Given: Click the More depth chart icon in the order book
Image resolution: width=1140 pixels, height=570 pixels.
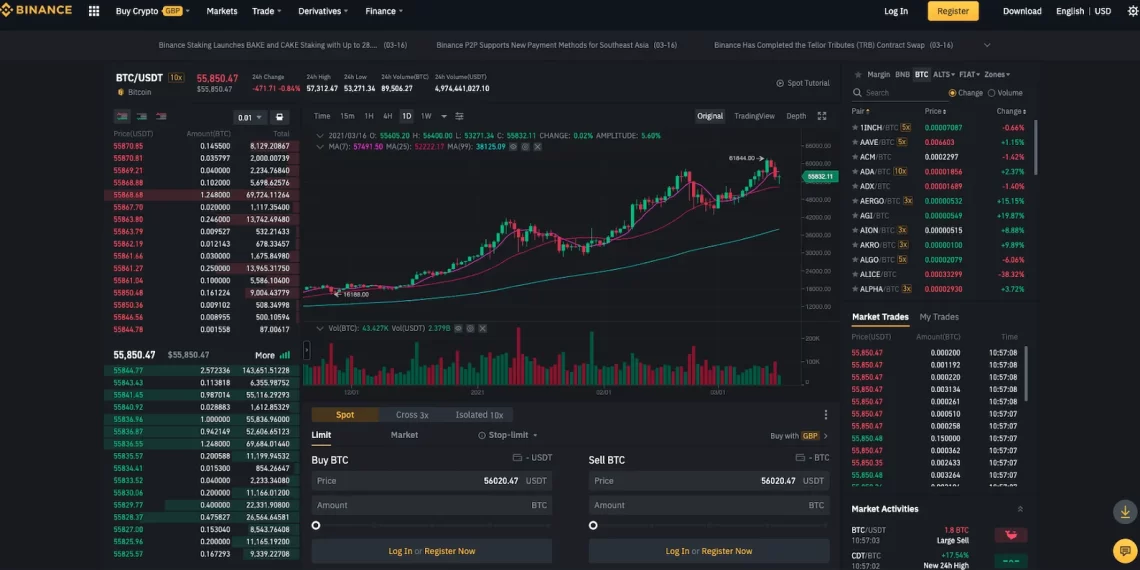Looking at the screenshot, I should (x=285, y=356).
